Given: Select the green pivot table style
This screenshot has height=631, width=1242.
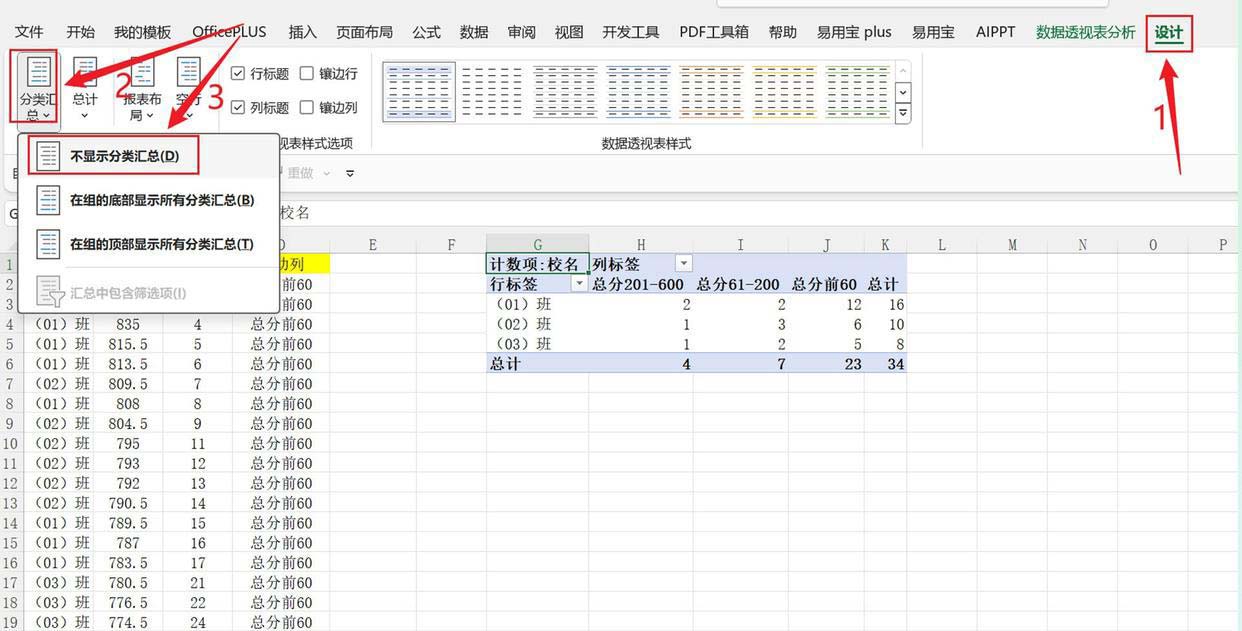Looking at the screenshot, I should 858,91.
